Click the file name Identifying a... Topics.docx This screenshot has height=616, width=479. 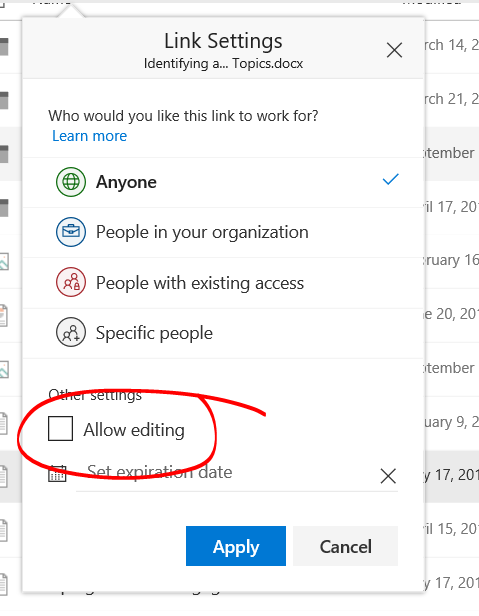point(223,64)
